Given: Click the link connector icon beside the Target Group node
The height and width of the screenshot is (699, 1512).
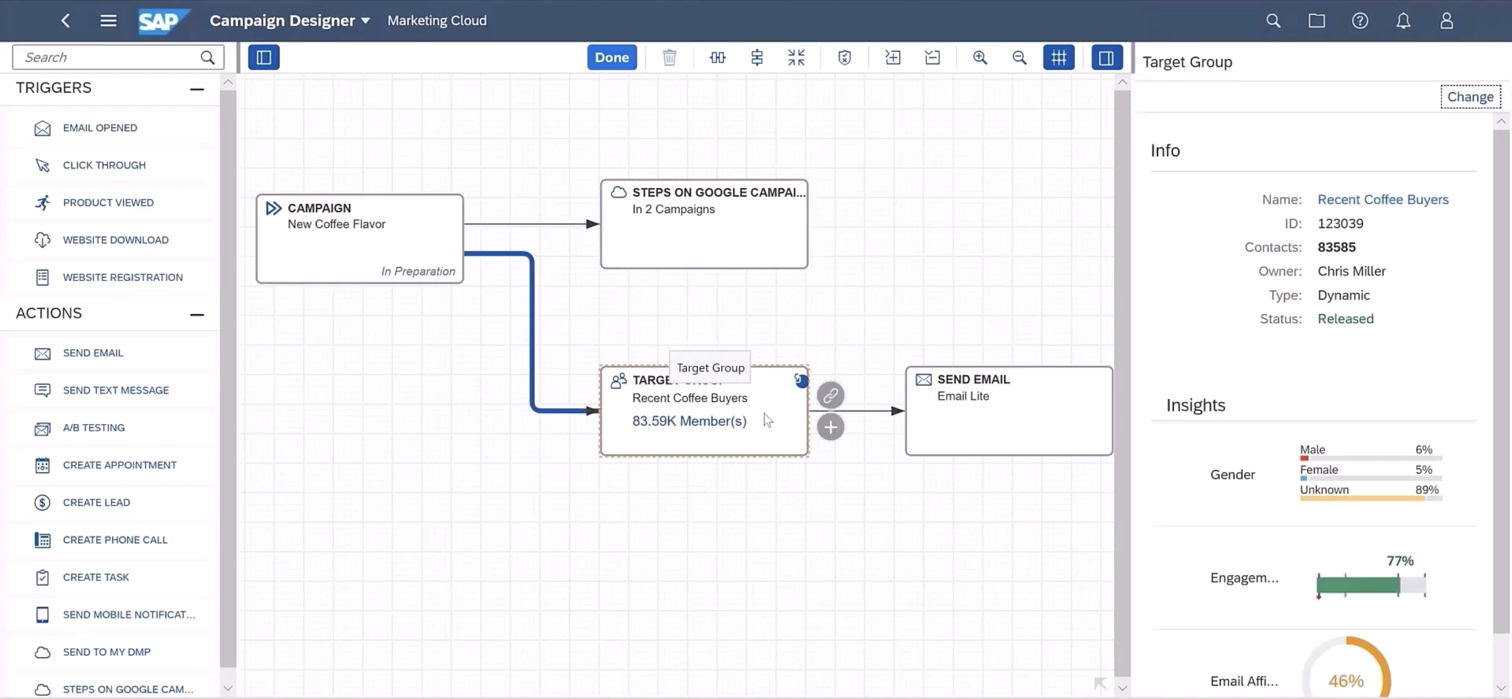Looking at the screenshot, I should pyautogui.click(x=830, y=395).
